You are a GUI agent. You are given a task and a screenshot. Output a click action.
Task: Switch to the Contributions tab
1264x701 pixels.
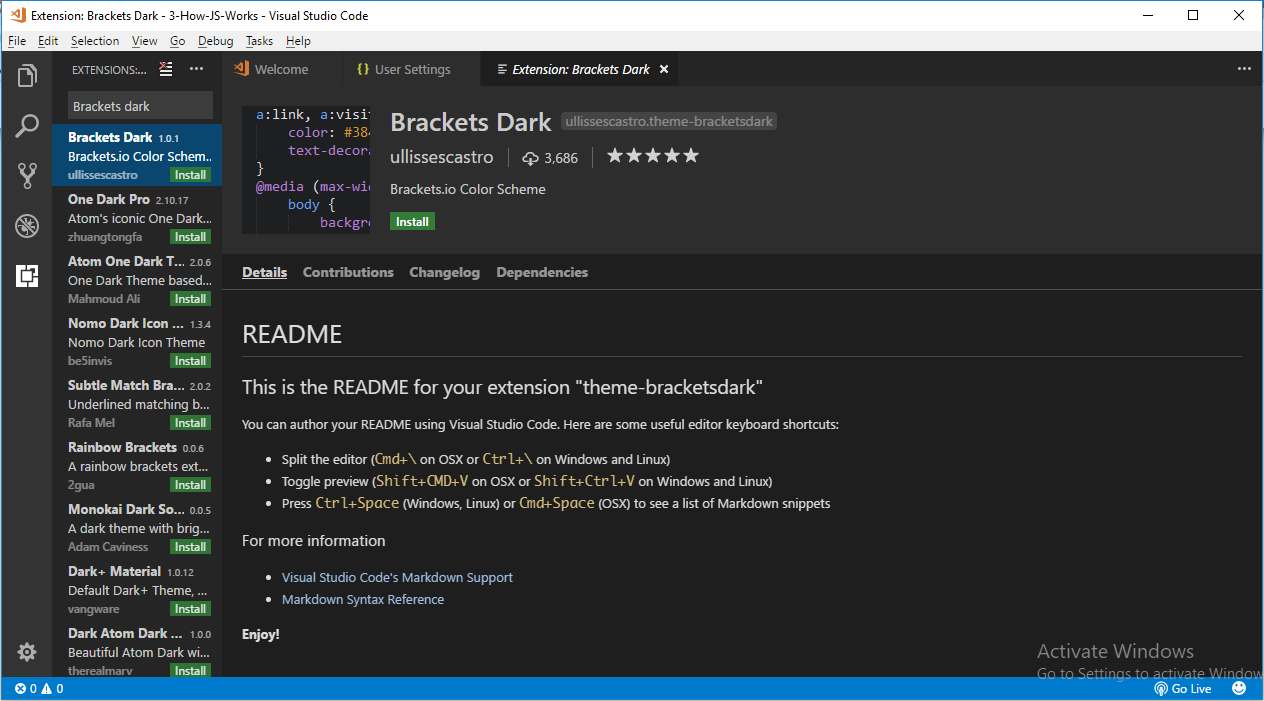tap(347, 271)
